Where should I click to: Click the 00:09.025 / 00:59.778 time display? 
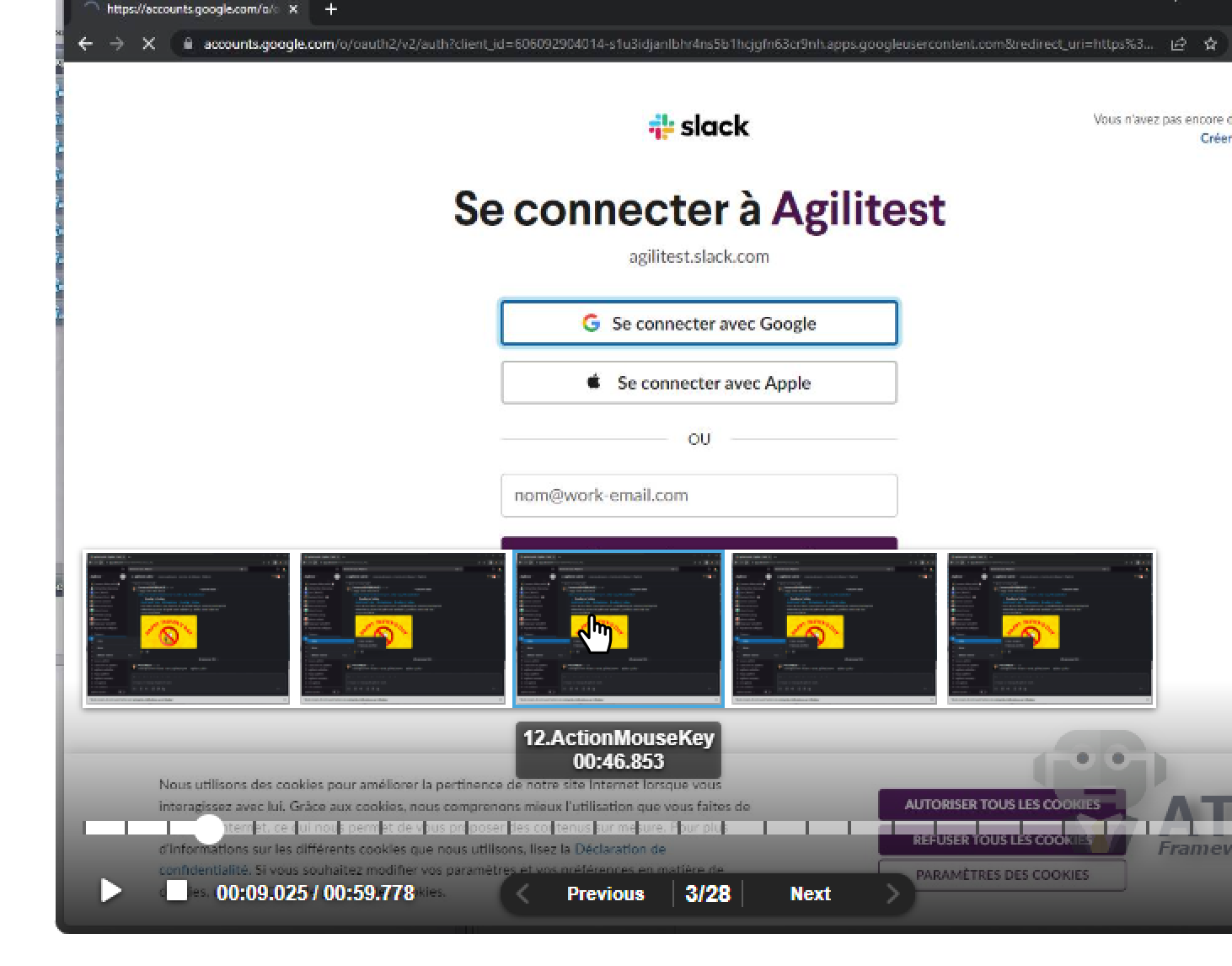coord(316,893)
